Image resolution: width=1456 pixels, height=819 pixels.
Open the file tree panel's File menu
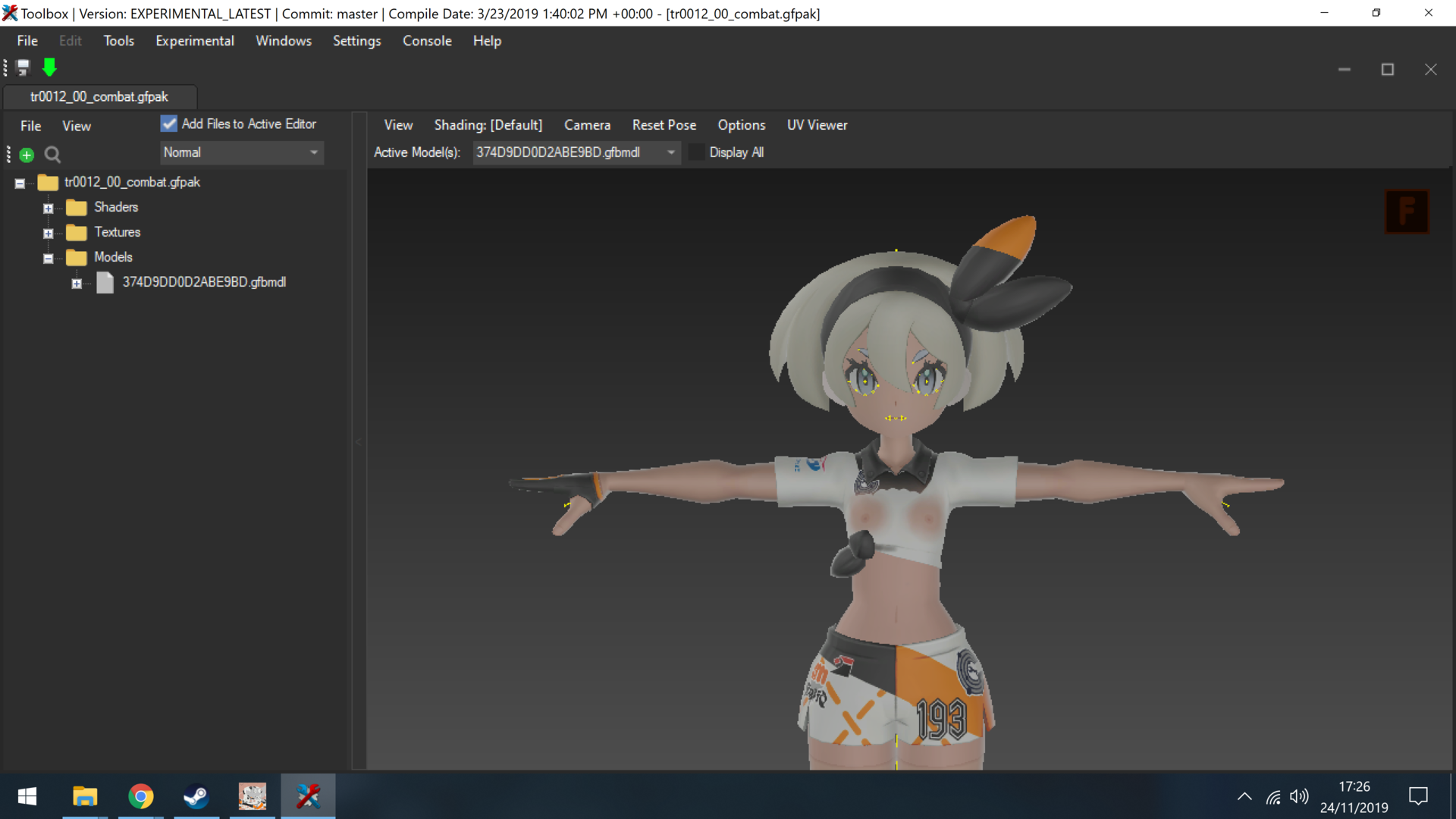[31, 126]
